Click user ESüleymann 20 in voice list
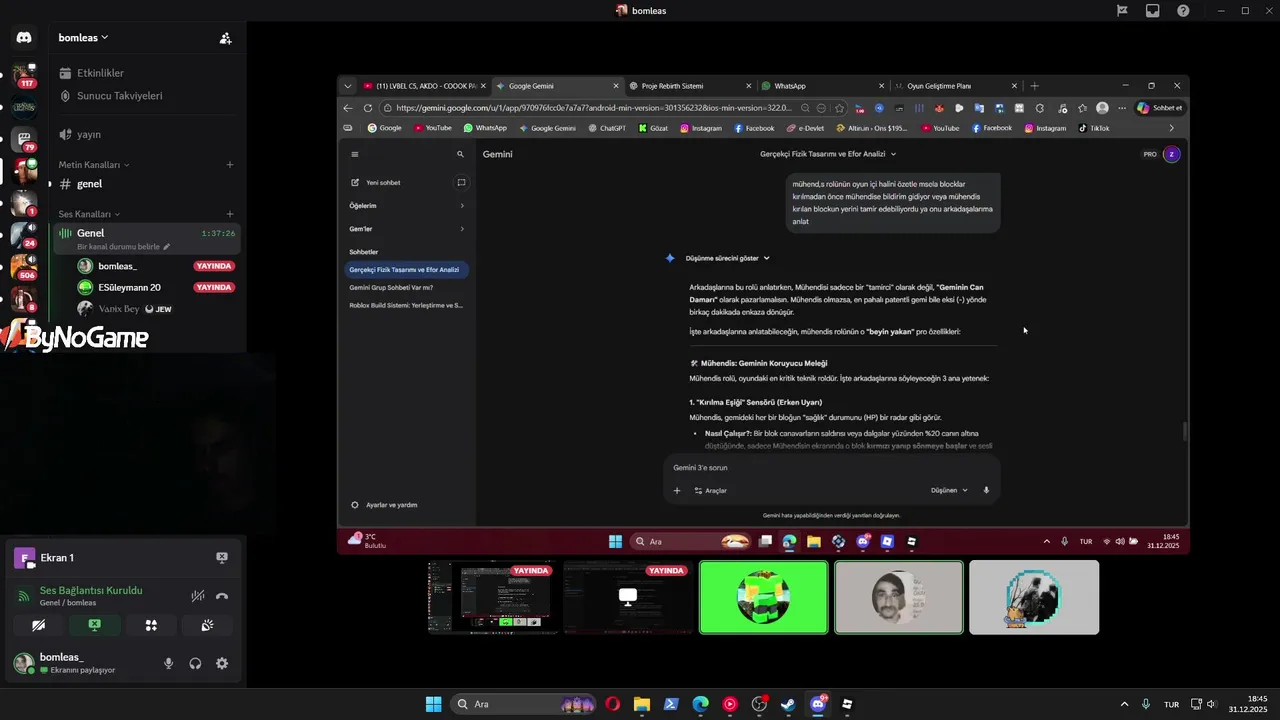Viewport: 1280px width, 720px height. (129, 287)
